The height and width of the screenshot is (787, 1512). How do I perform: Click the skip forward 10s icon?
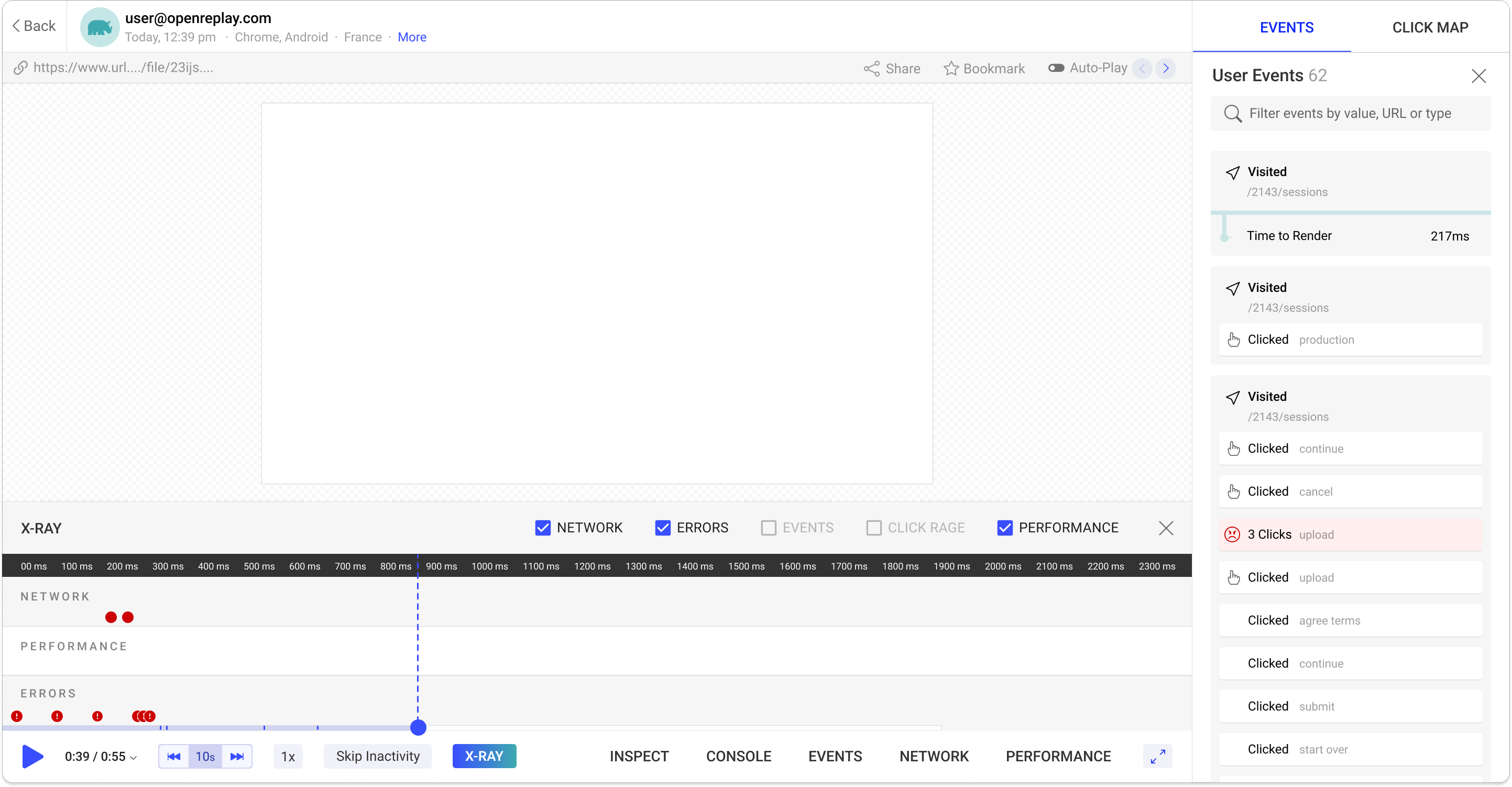coord(236,756)
